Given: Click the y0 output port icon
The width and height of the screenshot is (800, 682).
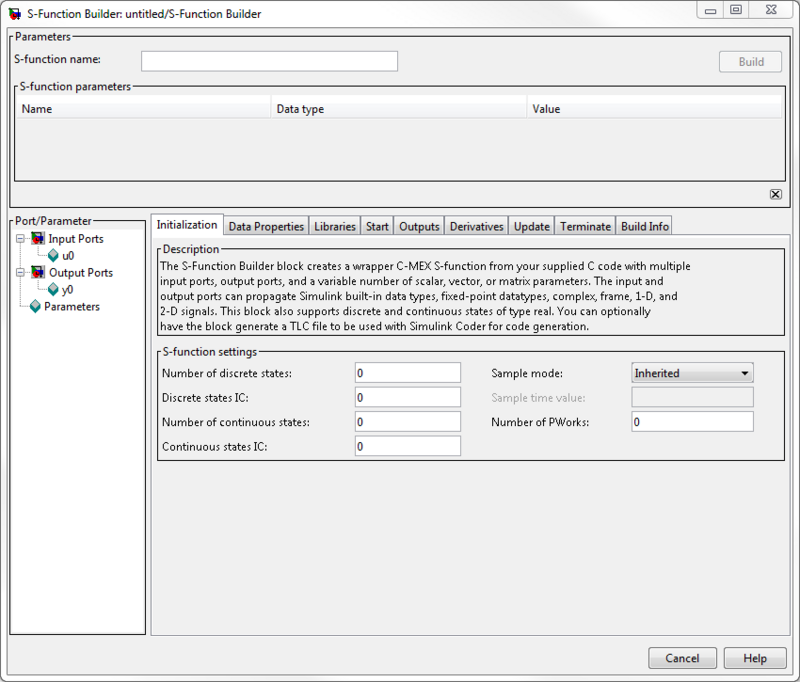Looking at the screenshot, I should pyautogui.click(x=53, y=290).
